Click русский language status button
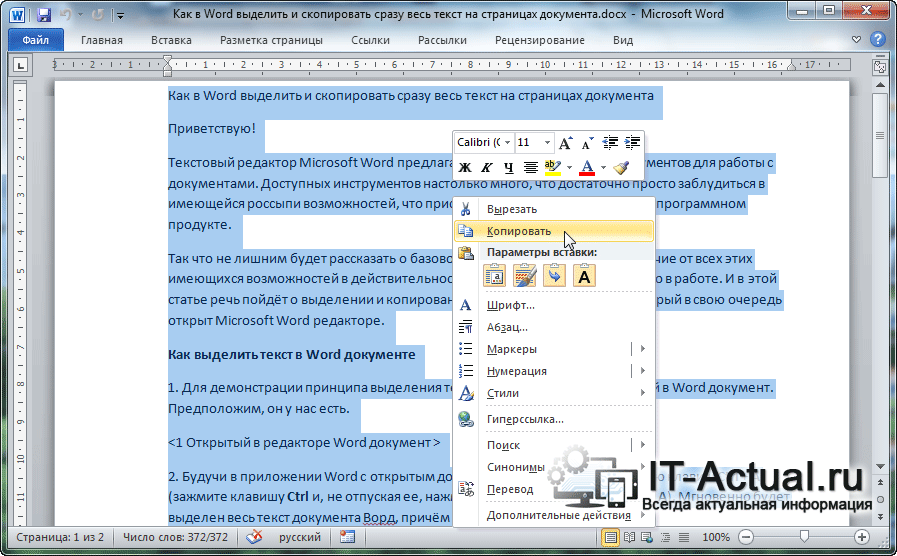Image resolution: width=897 pixels, height=556 pixels. tap(300, 537)
